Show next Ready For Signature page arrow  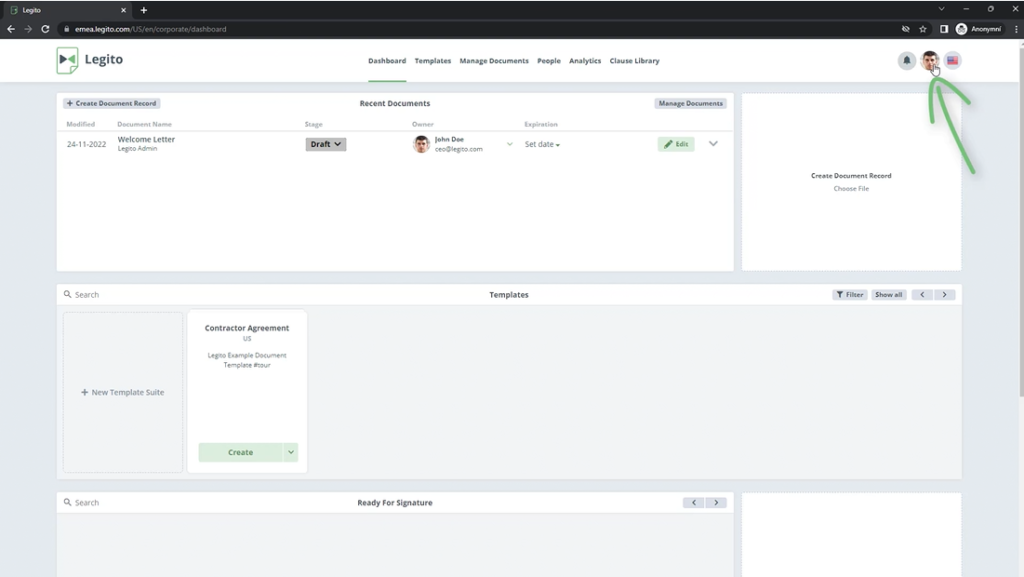click(x=715, y=503)
